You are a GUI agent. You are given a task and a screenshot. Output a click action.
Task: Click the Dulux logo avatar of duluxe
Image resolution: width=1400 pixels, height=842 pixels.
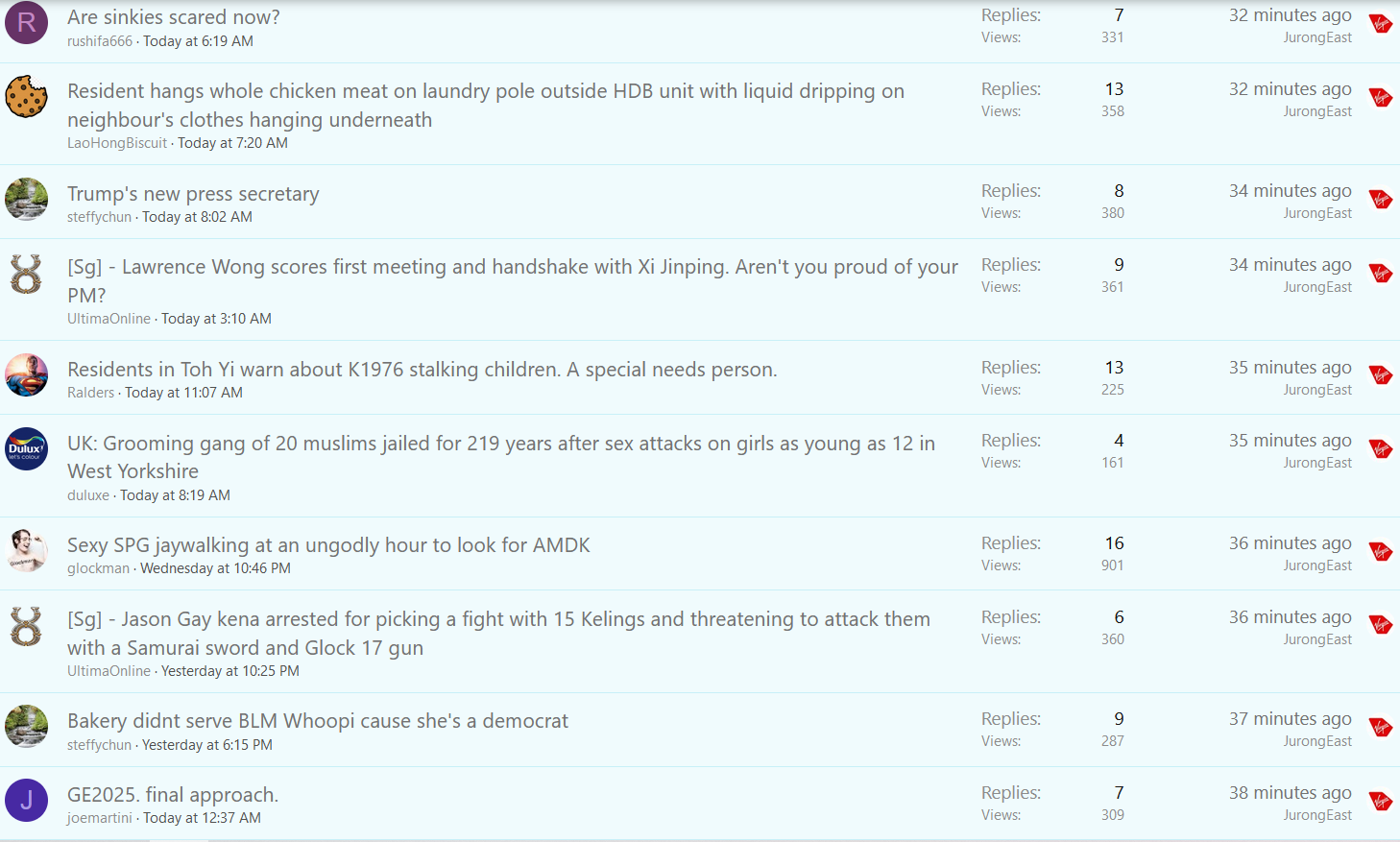coord(27,448)
